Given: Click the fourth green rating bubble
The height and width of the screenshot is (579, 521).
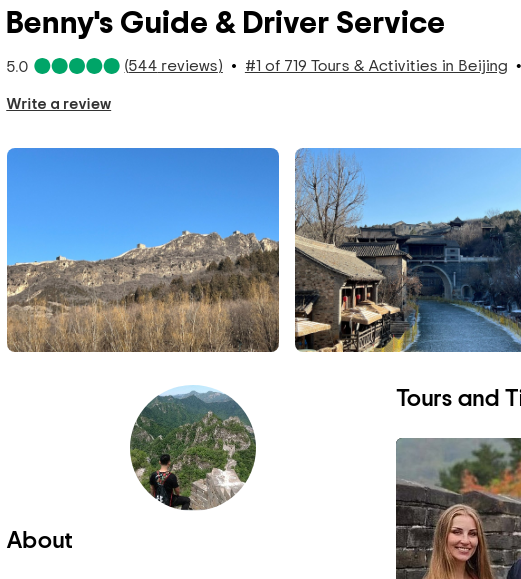Looking at the screenshot, I should pos(94,66).
